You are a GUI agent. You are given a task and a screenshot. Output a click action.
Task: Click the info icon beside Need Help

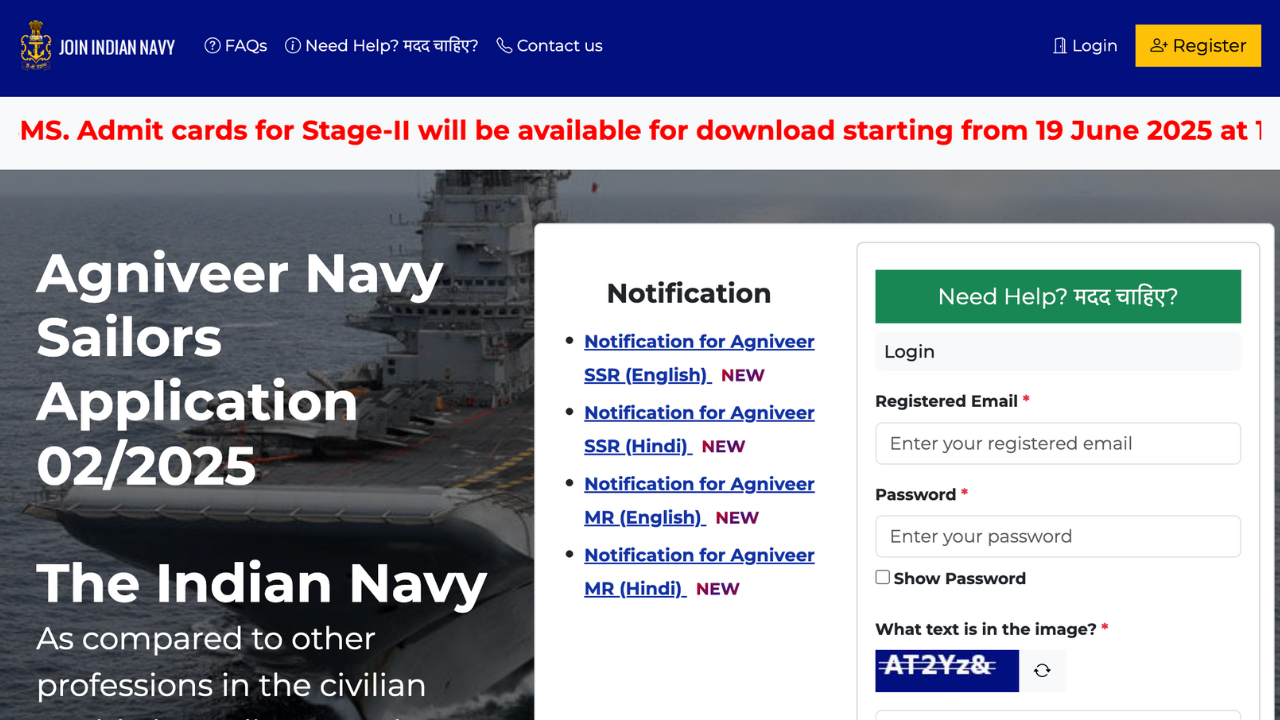[293, 46]
